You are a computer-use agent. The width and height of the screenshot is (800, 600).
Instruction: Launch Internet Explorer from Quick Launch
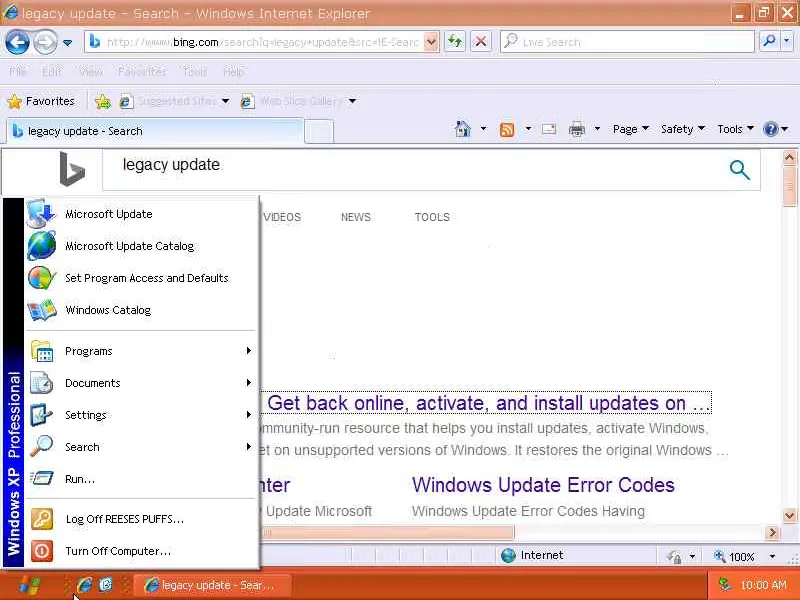[85, 585]
